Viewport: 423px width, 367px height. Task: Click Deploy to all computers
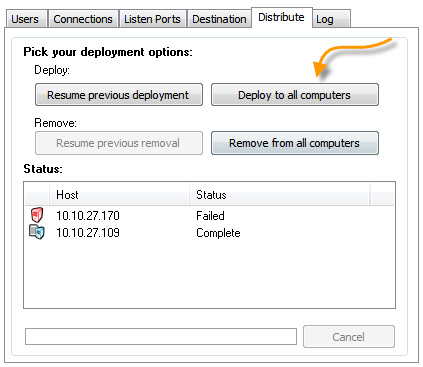tap(295, 95)
